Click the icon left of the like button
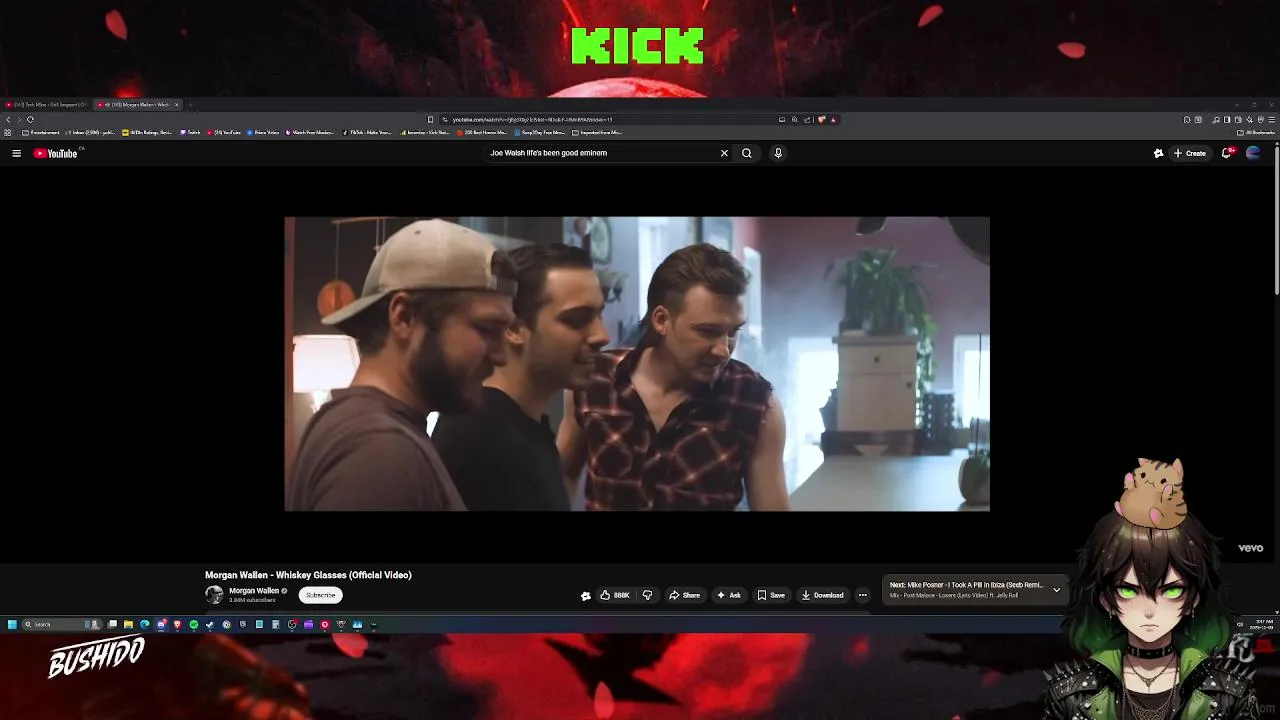 pos(586,595)
